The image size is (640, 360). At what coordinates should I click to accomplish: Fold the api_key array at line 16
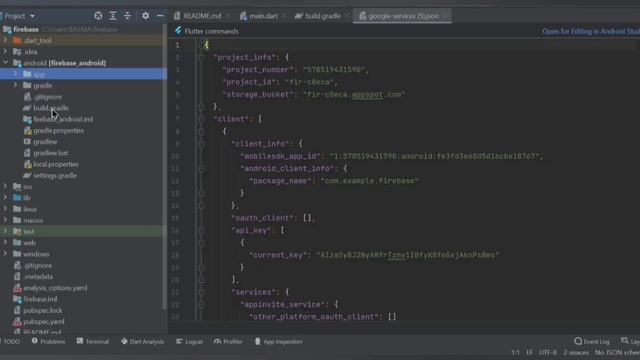[x=201, y=231]
